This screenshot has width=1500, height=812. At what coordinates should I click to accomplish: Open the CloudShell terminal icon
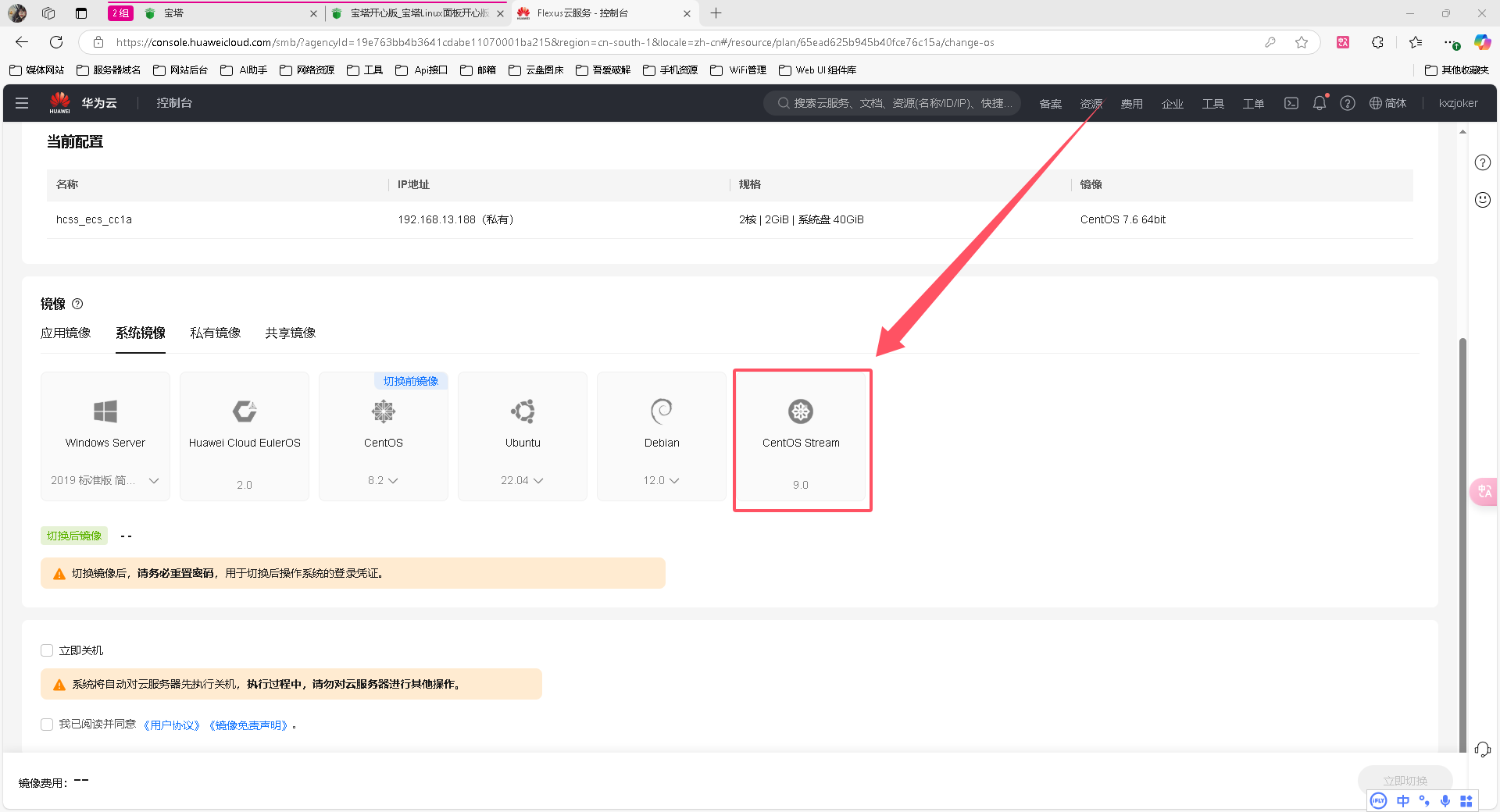[1291, 103]
